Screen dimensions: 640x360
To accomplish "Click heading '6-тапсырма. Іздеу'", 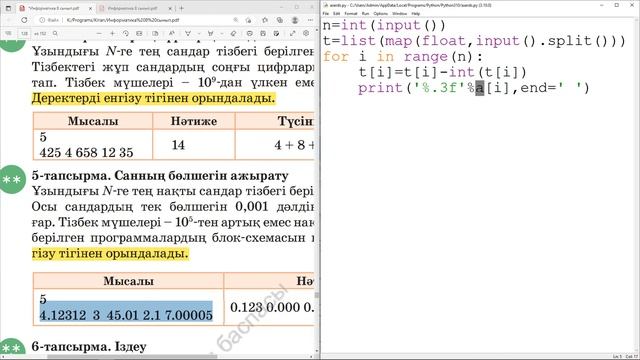I will (89, 347).
